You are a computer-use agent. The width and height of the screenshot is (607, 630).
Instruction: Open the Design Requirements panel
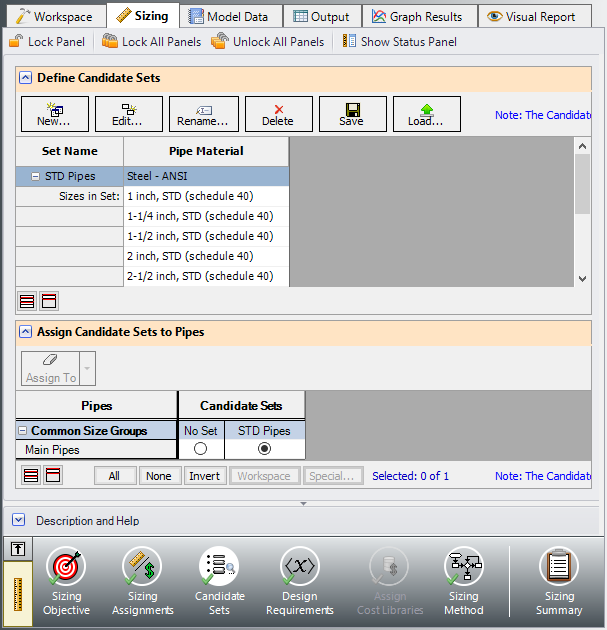coord(300,581)
